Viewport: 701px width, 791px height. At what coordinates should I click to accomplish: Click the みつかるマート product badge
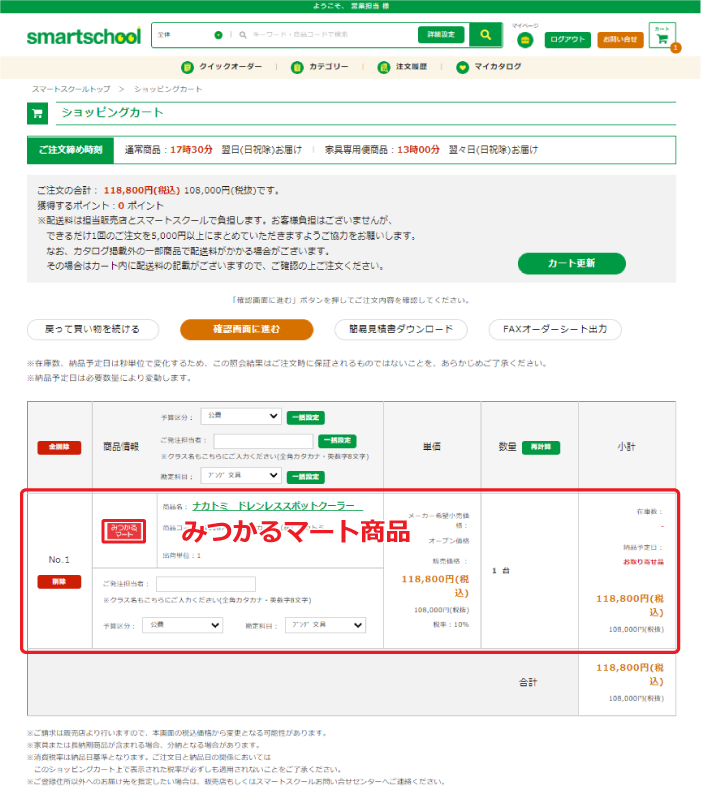pos(124,531)
